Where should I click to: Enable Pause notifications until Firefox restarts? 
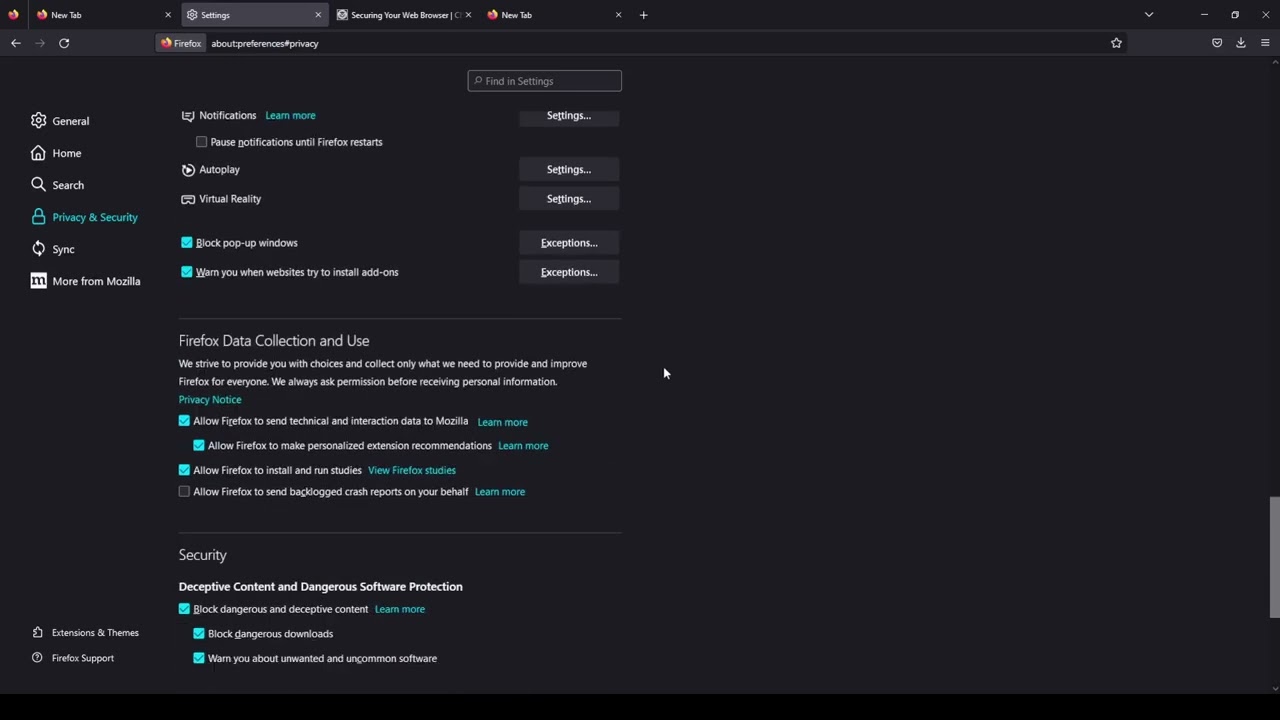tap(202, 142)
